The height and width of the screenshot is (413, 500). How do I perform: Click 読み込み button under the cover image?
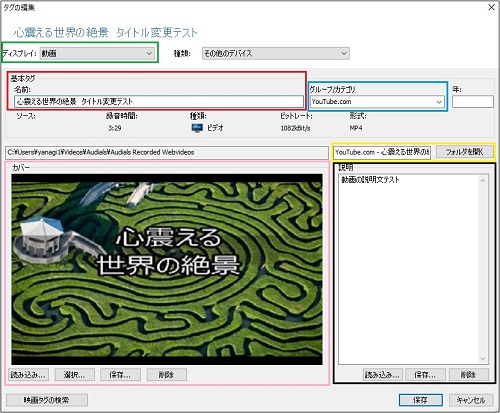click(28, 375)
